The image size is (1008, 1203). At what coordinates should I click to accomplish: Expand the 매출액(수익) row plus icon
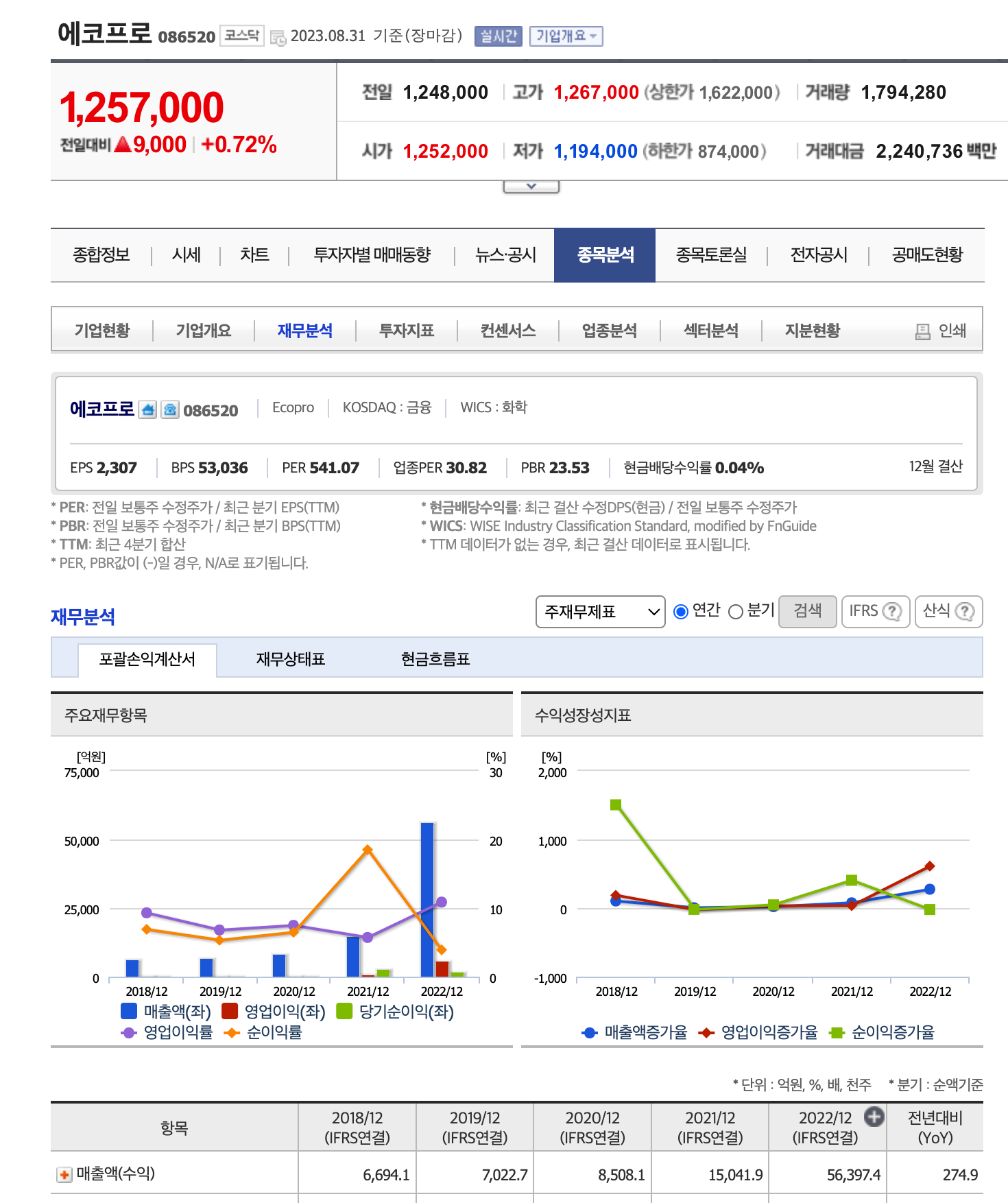pos(64,1175)
